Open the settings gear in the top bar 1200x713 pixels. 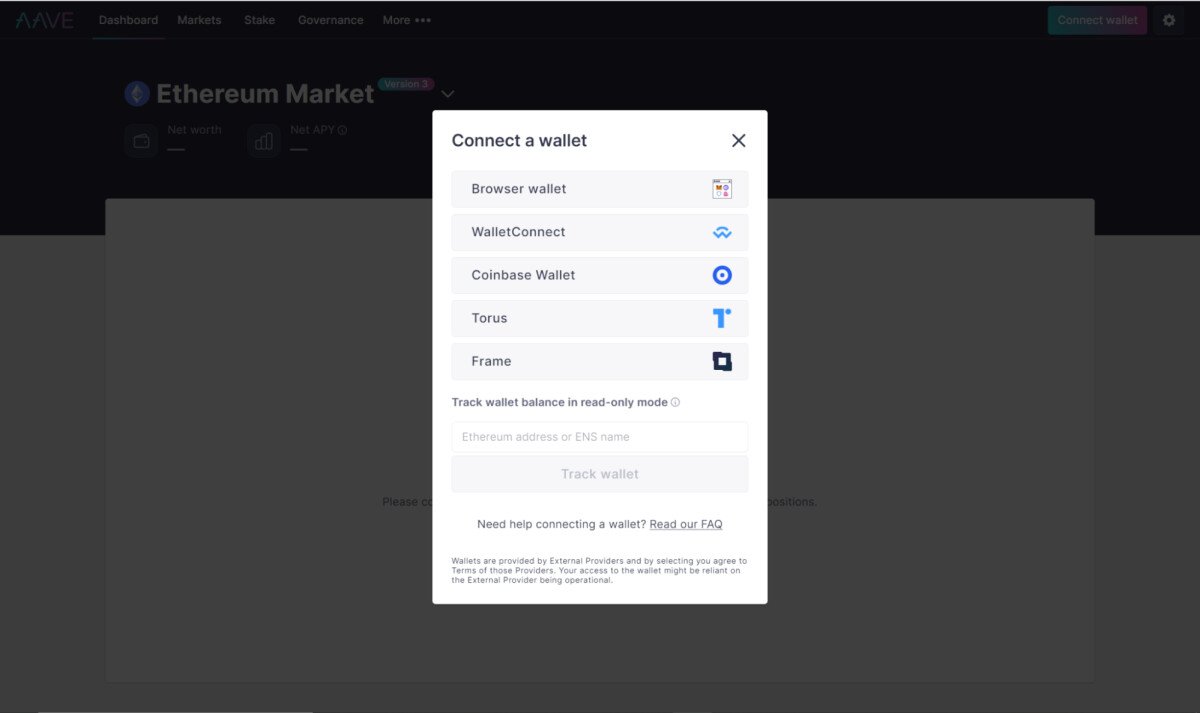pyautogui.click(x=1169, y=19)
